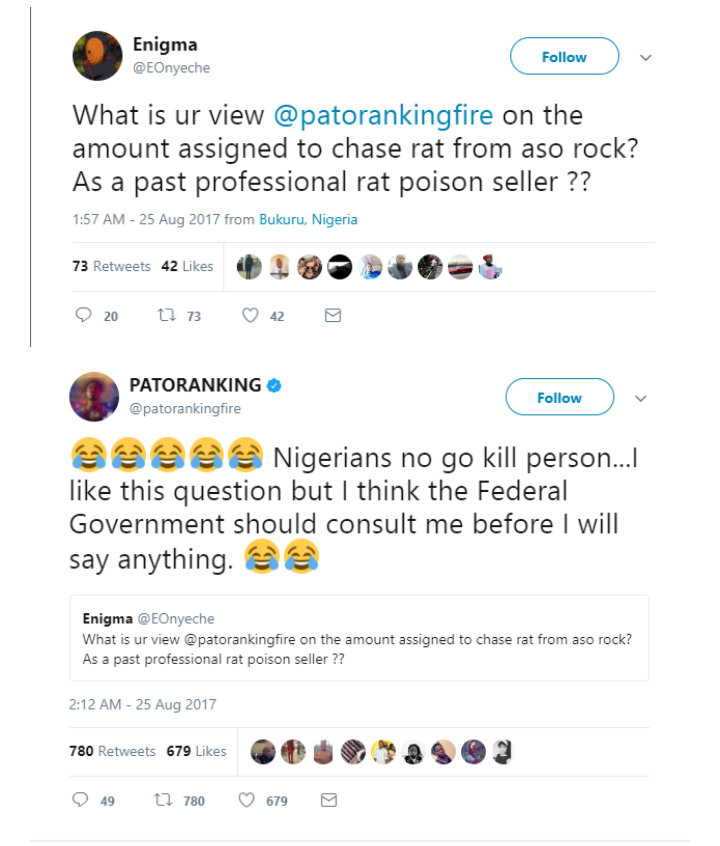Follow the PATORANKING account
Viewport: 720px width, 846px height.
pos(559,397)
